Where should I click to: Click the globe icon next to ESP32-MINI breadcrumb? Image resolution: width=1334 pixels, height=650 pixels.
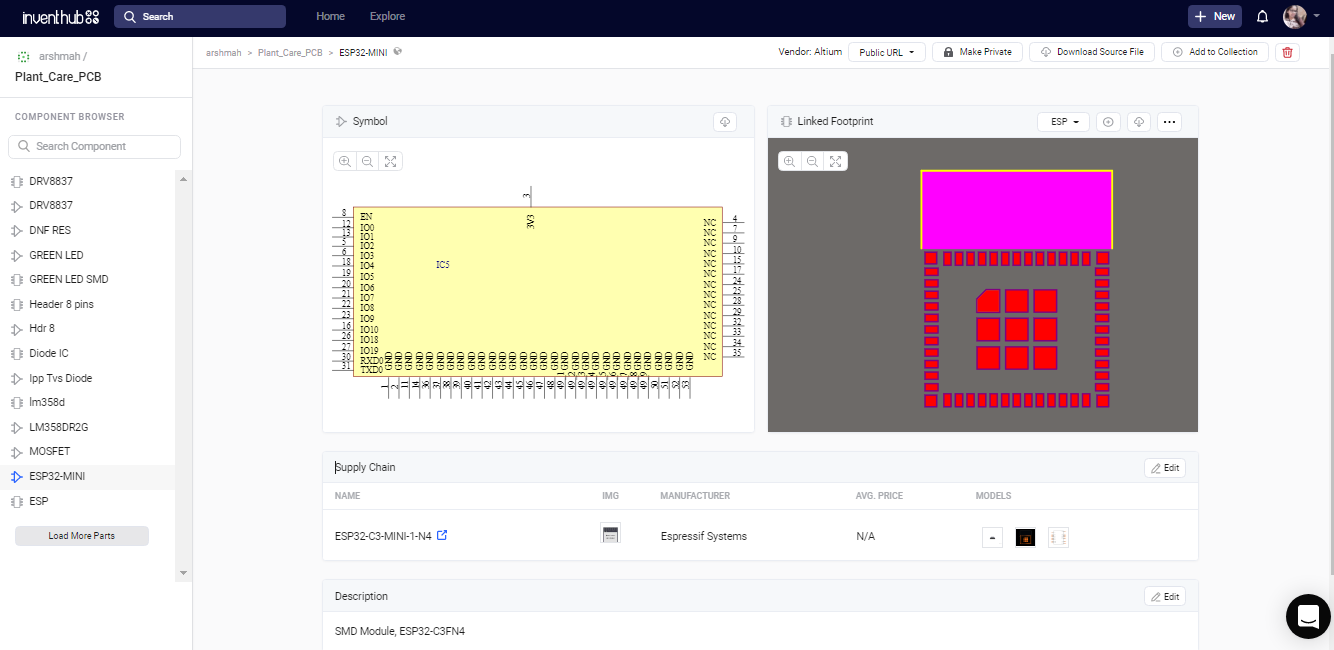pos(398,51)
